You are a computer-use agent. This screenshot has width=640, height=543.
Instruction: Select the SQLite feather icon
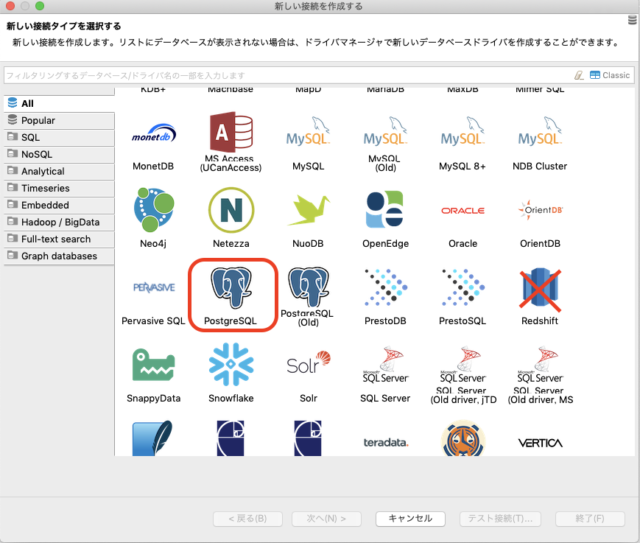152,438
